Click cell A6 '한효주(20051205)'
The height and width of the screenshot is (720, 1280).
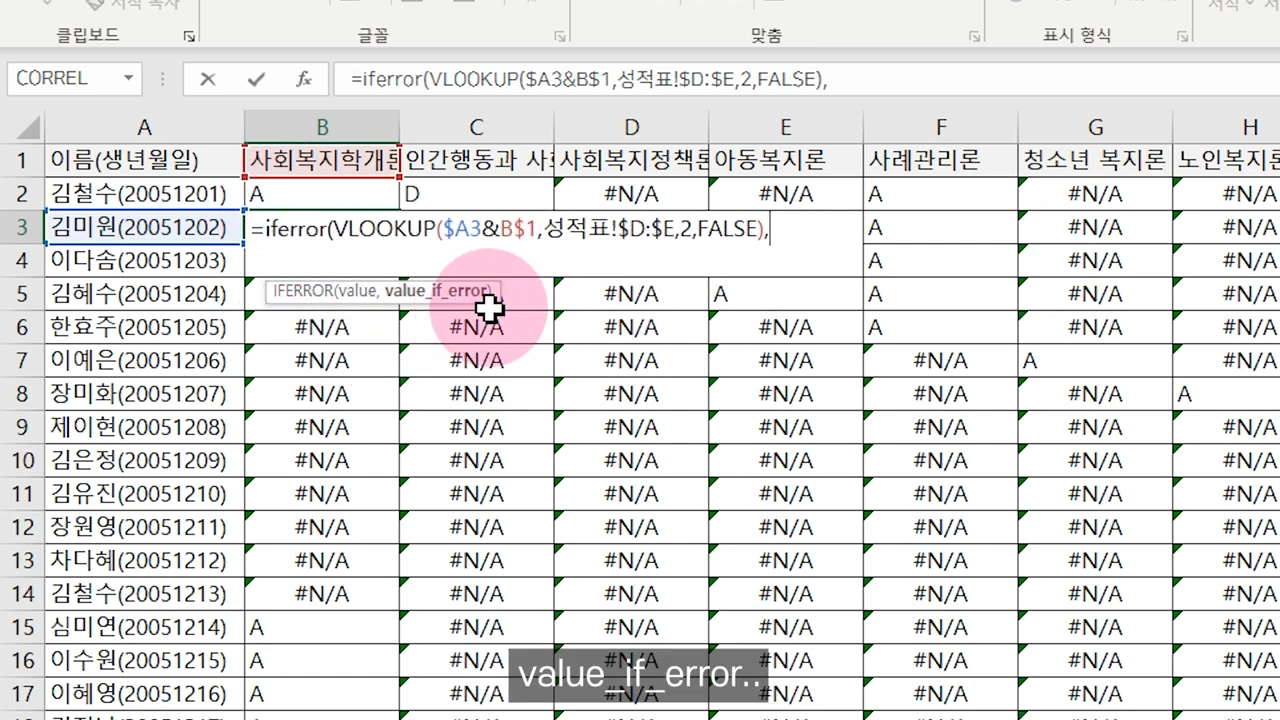(145, 327)
